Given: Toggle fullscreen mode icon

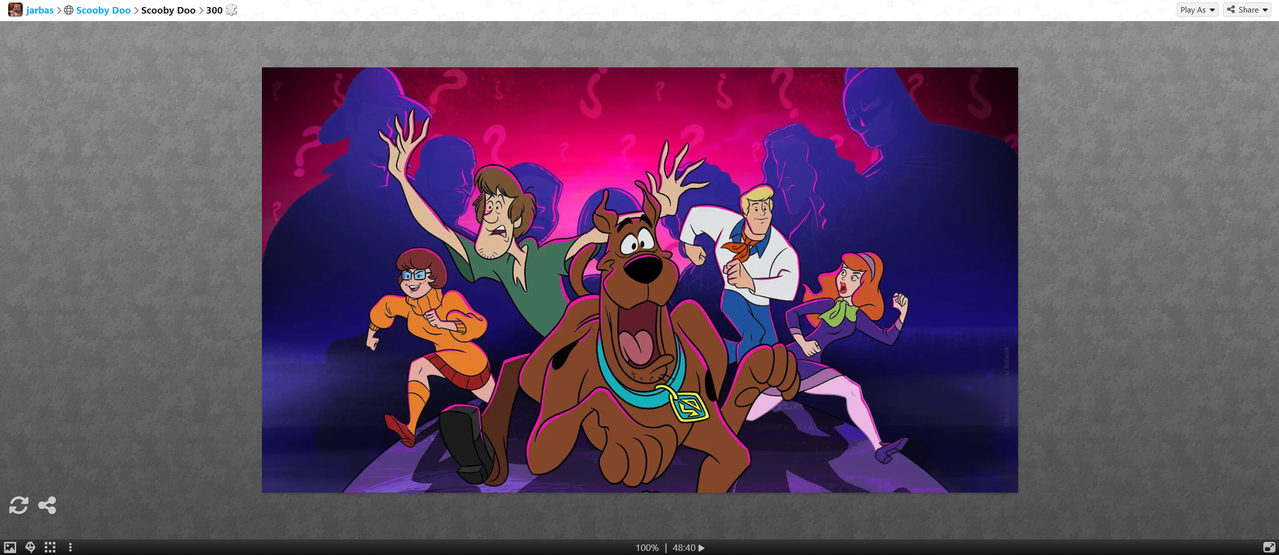Looking at the screenshot, I should (1268, 547).
